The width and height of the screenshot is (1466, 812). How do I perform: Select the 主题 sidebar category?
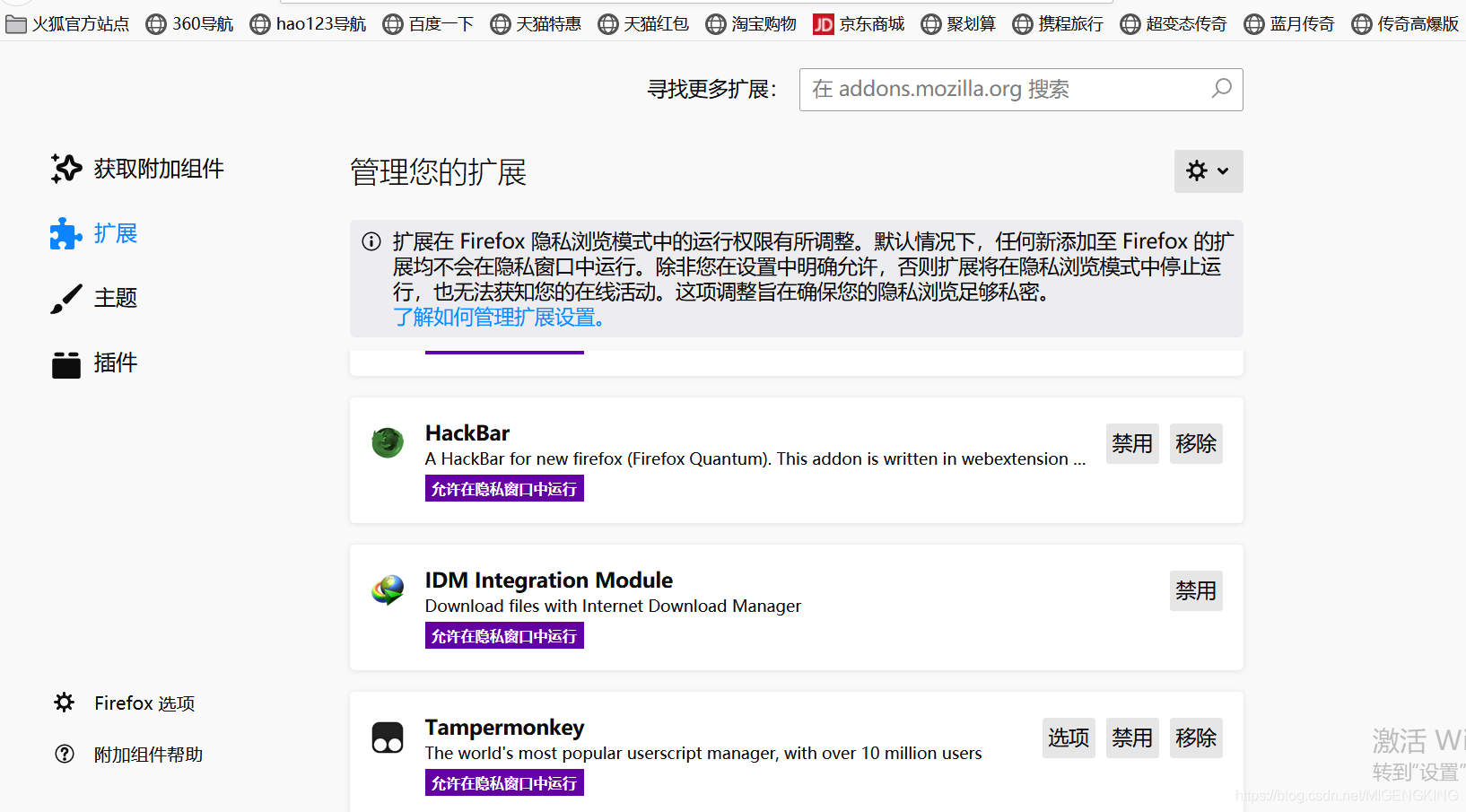click(x=94, y=298)
